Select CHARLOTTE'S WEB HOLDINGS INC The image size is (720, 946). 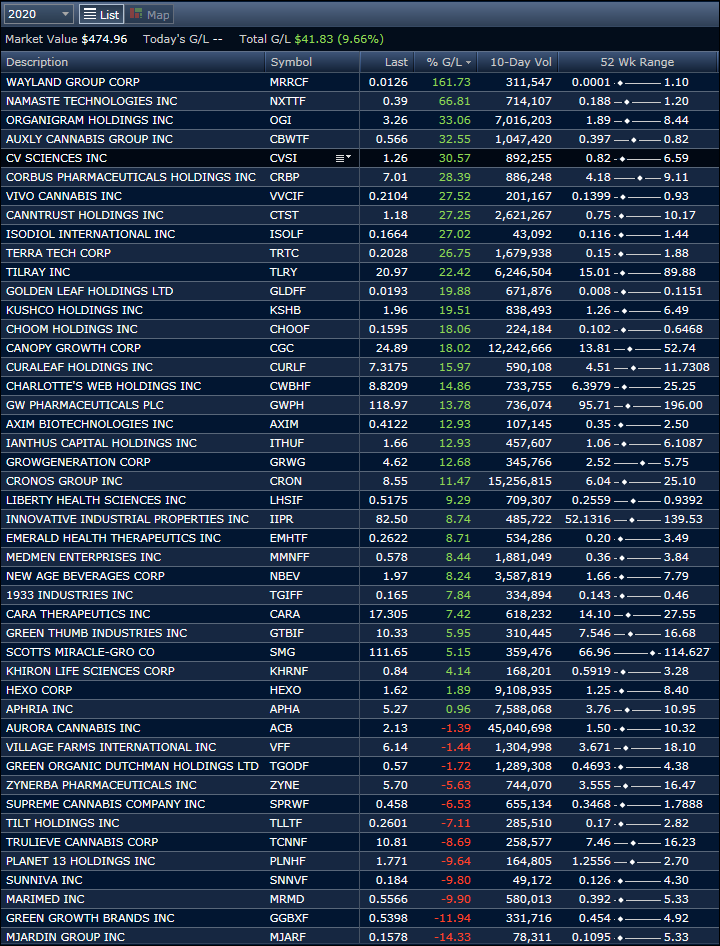[104, 386]
